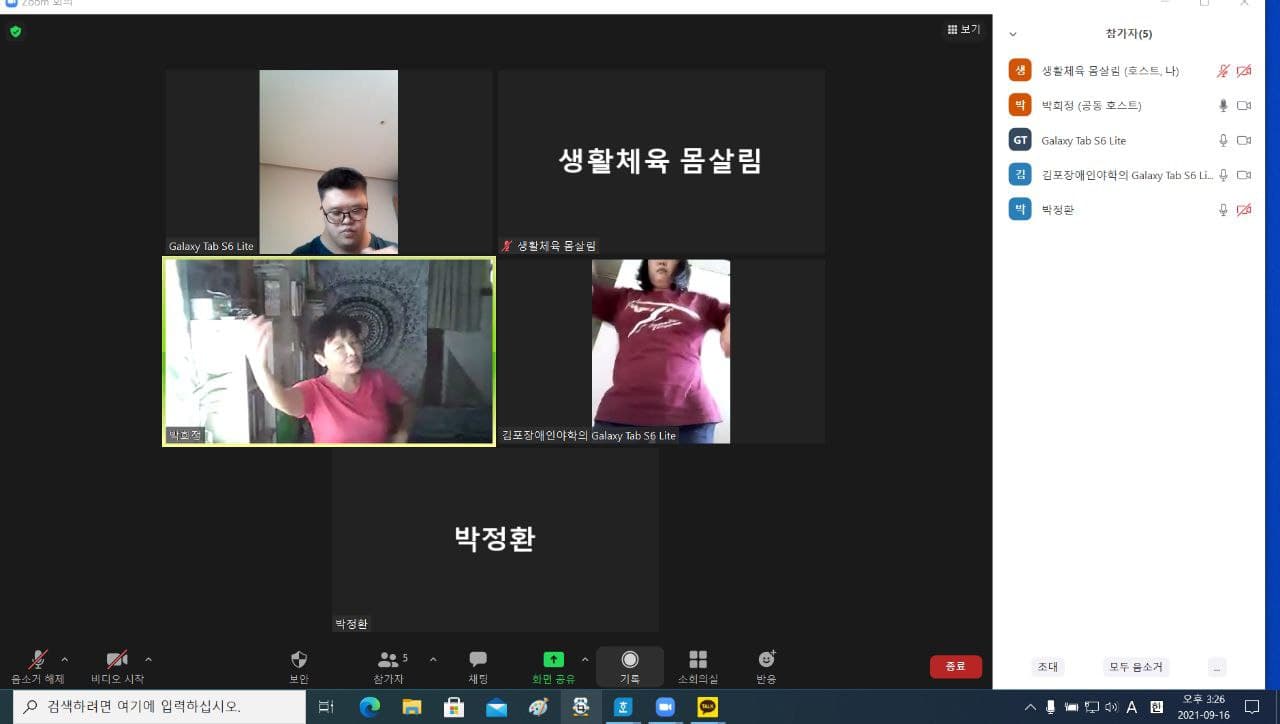Toggle the 참가자 participants panel
Viewport: 1280px width, 724px height.
(x=390, y=666)
